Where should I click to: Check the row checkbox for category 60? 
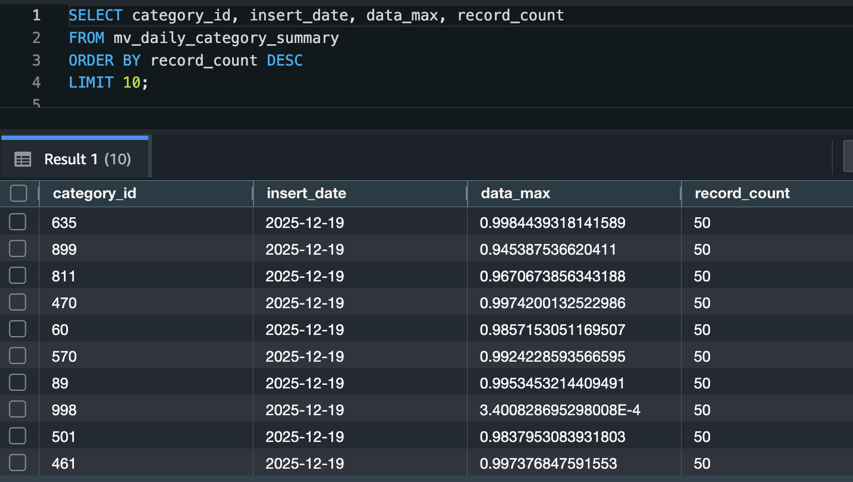coord(17,329)
